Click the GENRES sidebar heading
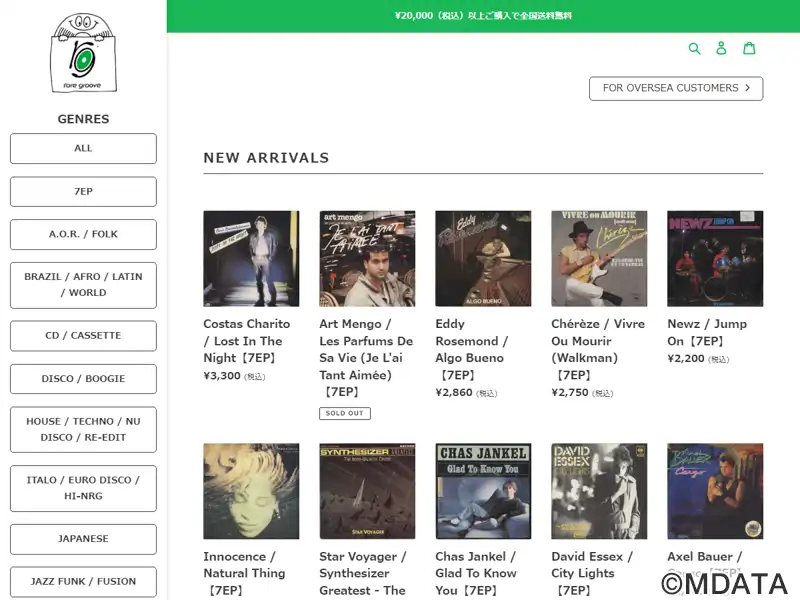 click(83, 119)
